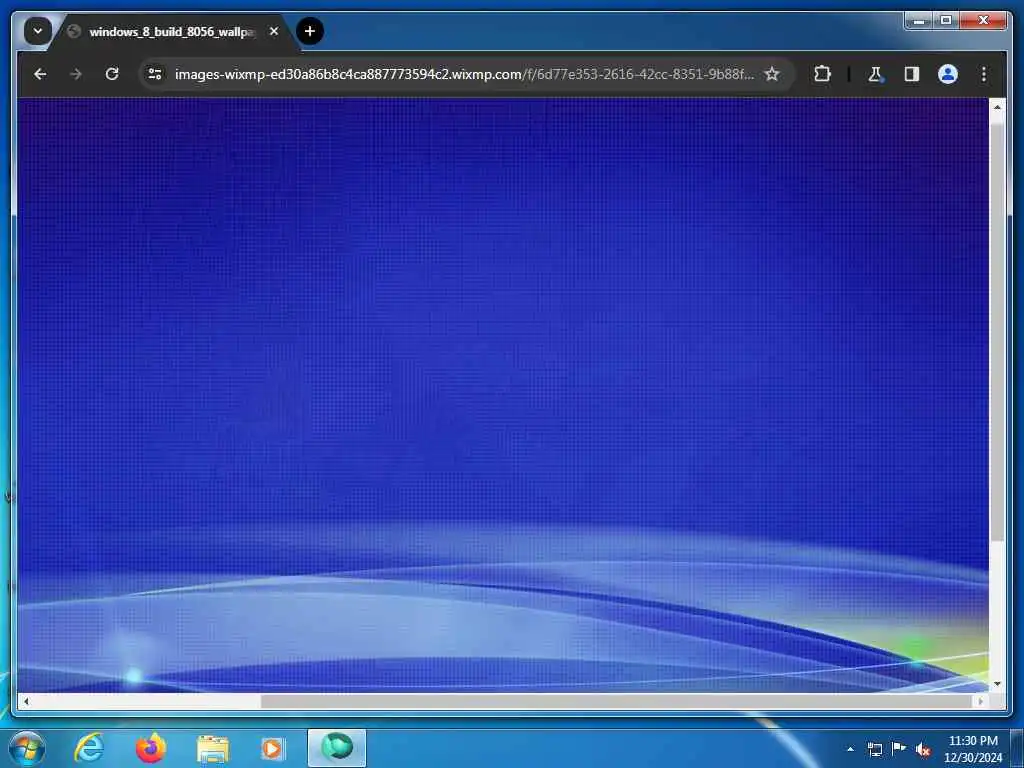Expand the tab search dropdown
Image resolution: width=1024 pixels, height=768 pixels.
[38, 31]
